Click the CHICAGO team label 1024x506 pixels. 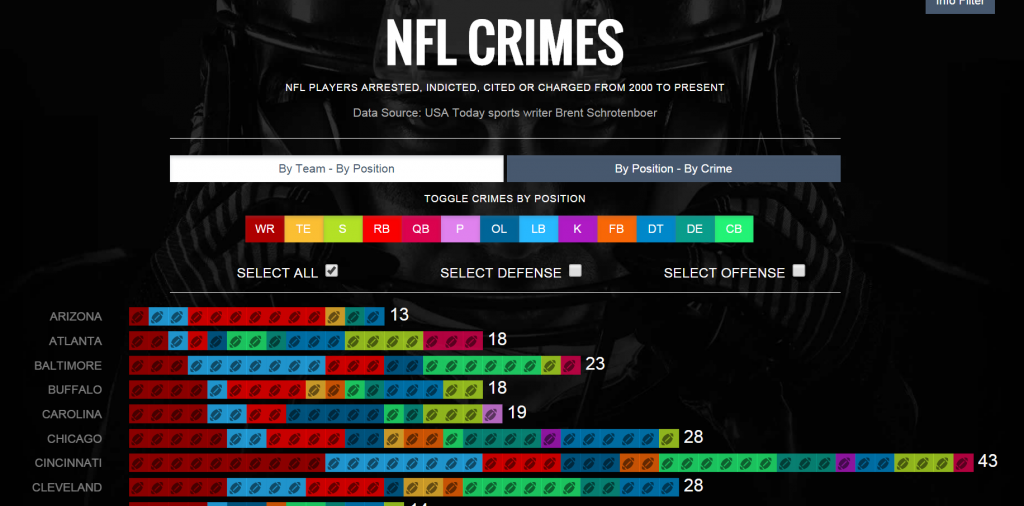tap(74, 439)
